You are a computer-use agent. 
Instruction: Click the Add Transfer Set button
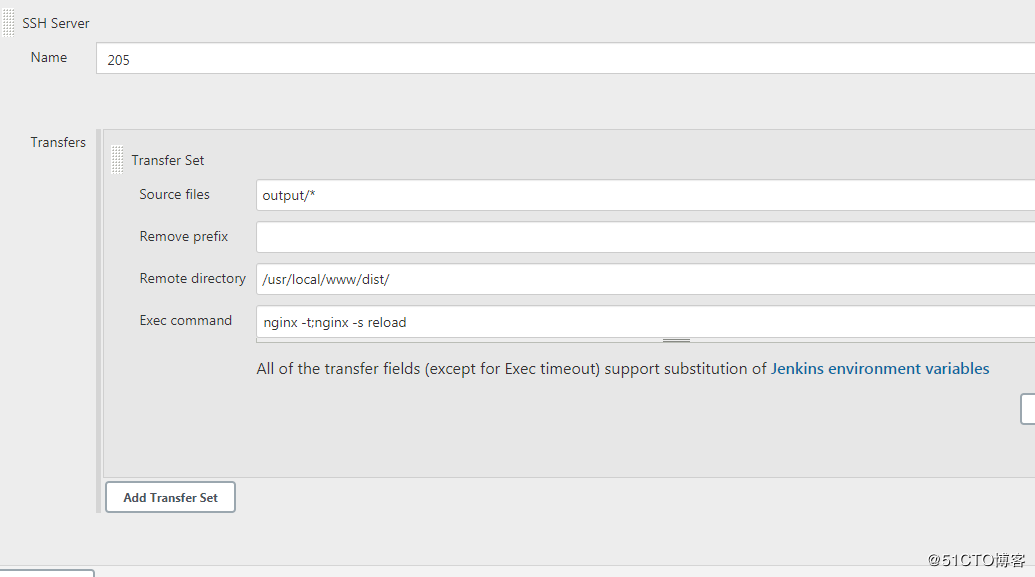170,497
